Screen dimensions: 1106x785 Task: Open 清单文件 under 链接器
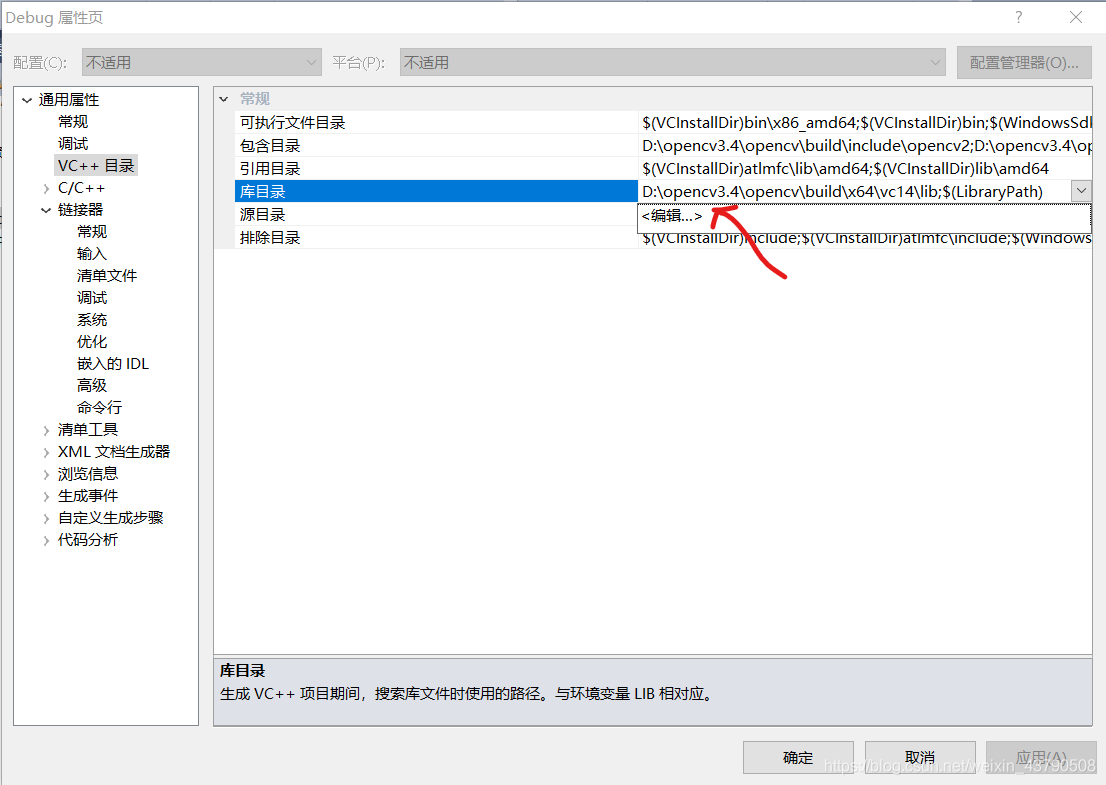click(x=107, y=276)
